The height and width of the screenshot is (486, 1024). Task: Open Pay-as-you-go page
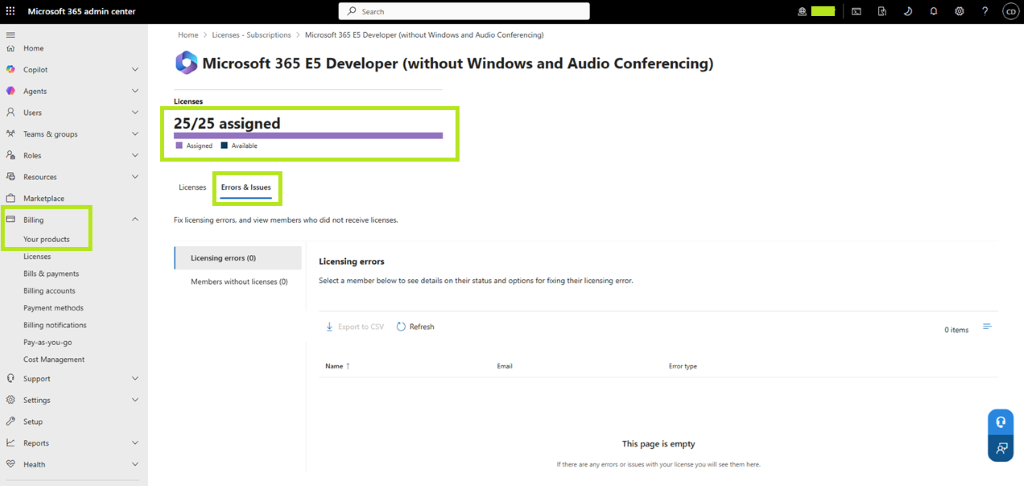(x=48, y=342)
